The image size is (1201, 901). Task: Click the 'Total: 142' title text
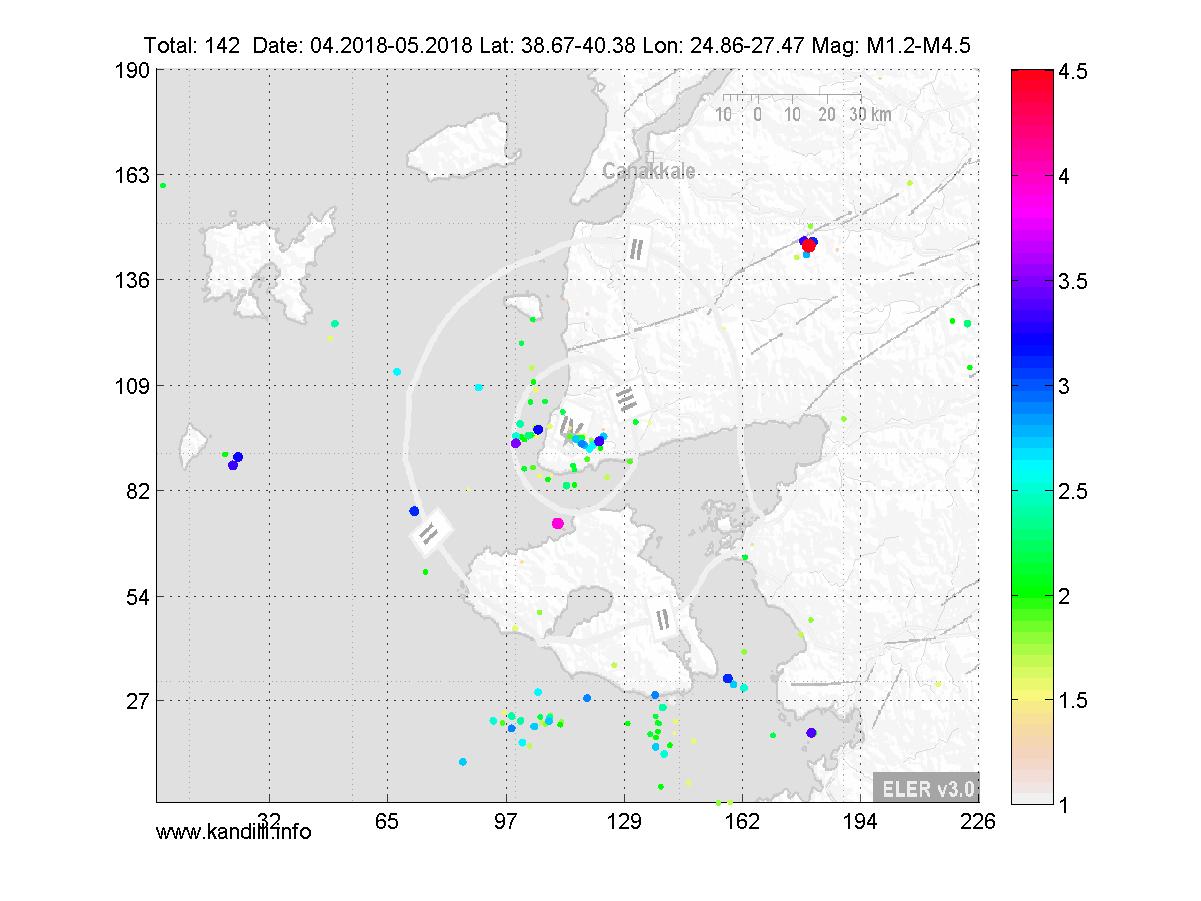point(191,45)
